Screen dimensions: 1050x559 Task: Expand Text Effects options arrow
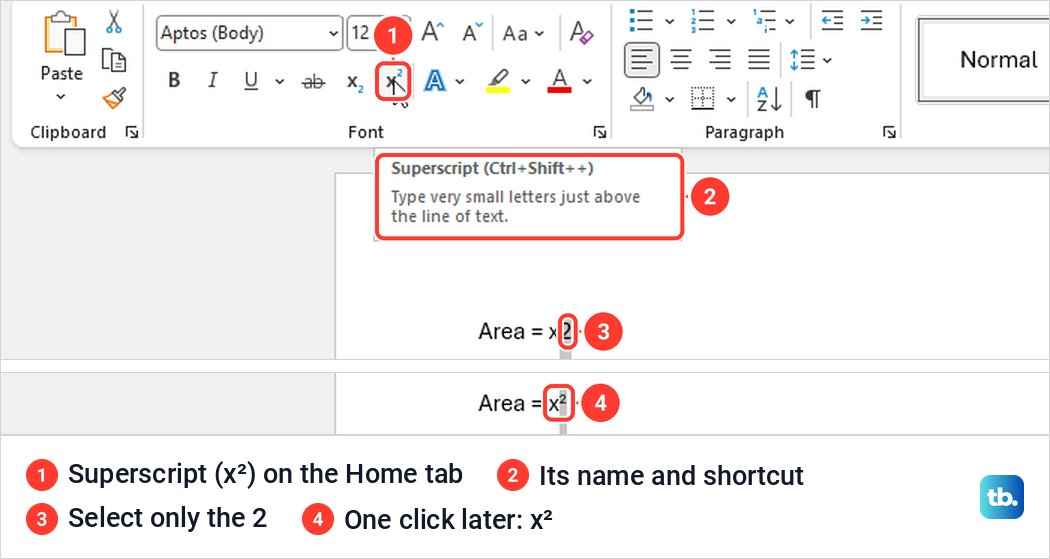pos(460,82)
